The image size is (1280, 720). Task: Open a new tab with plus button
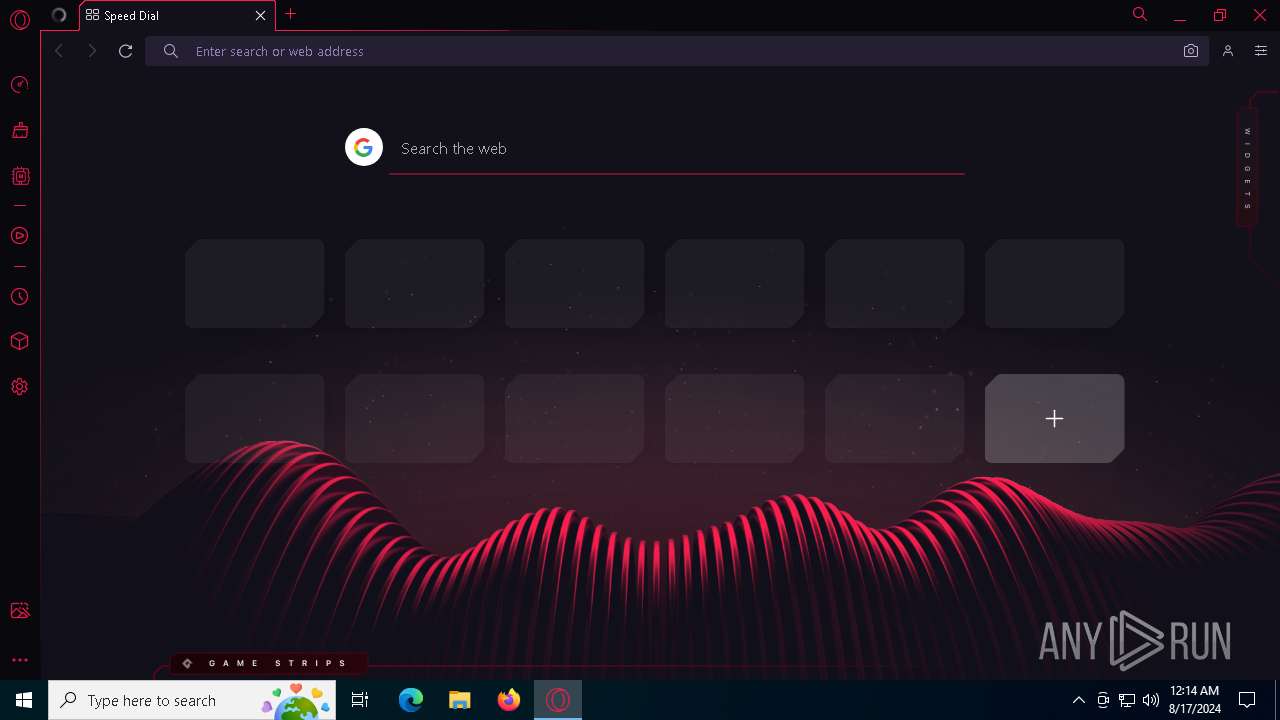click(290, 14)
